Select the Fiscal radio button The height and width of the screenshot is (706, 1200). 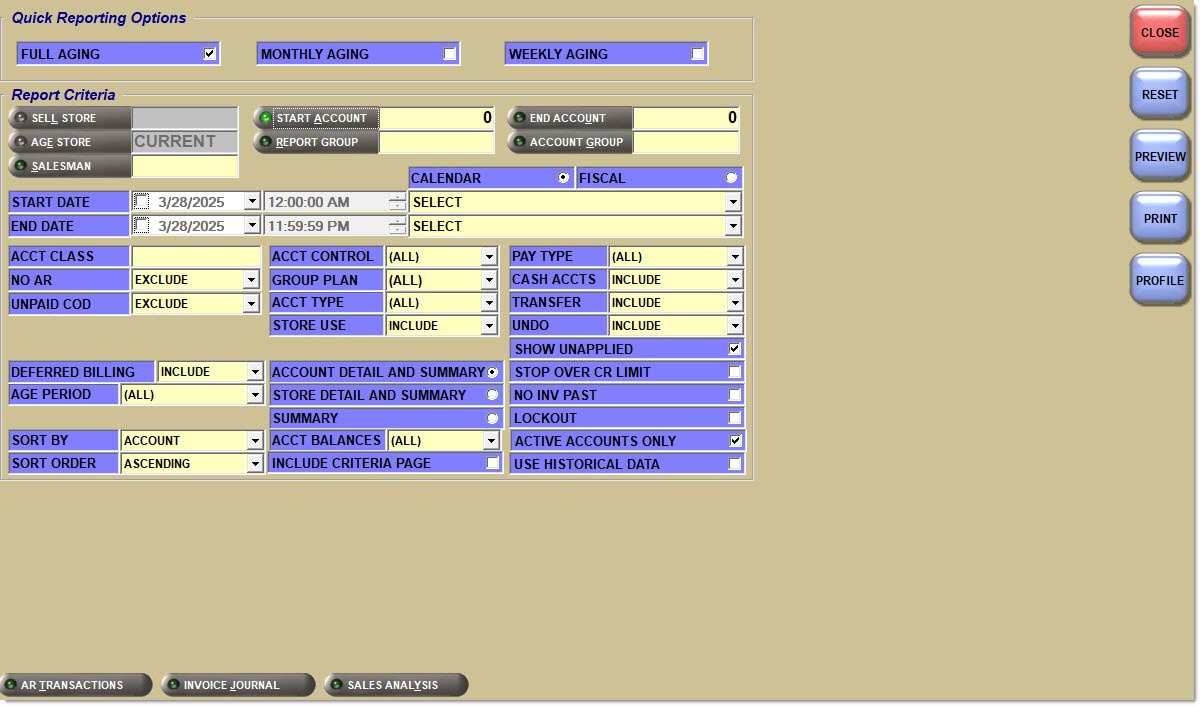click(732, 178)
